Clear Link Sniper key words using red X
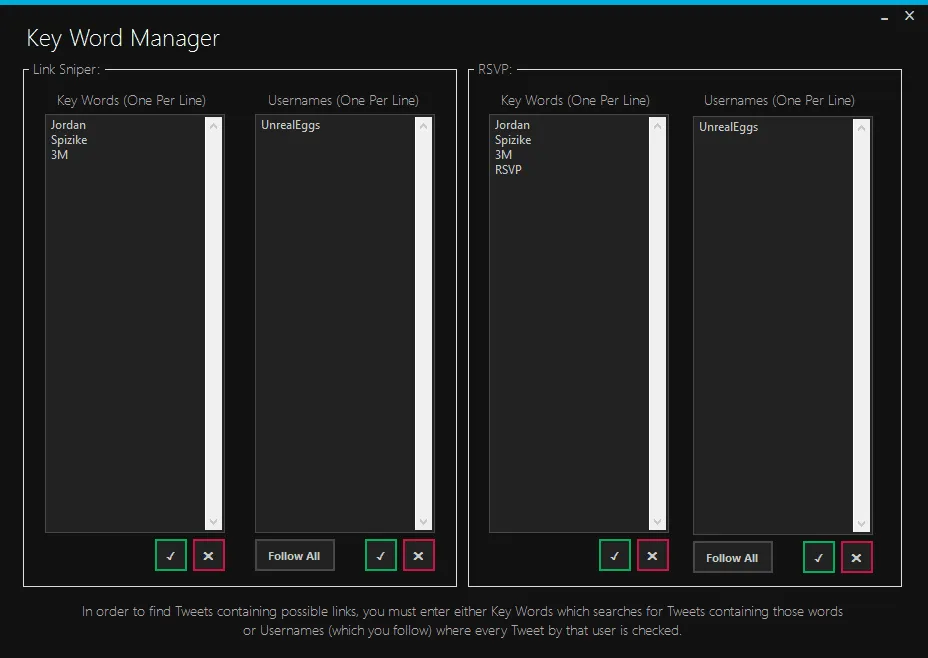928x658 pixels. tap(209, 555)
